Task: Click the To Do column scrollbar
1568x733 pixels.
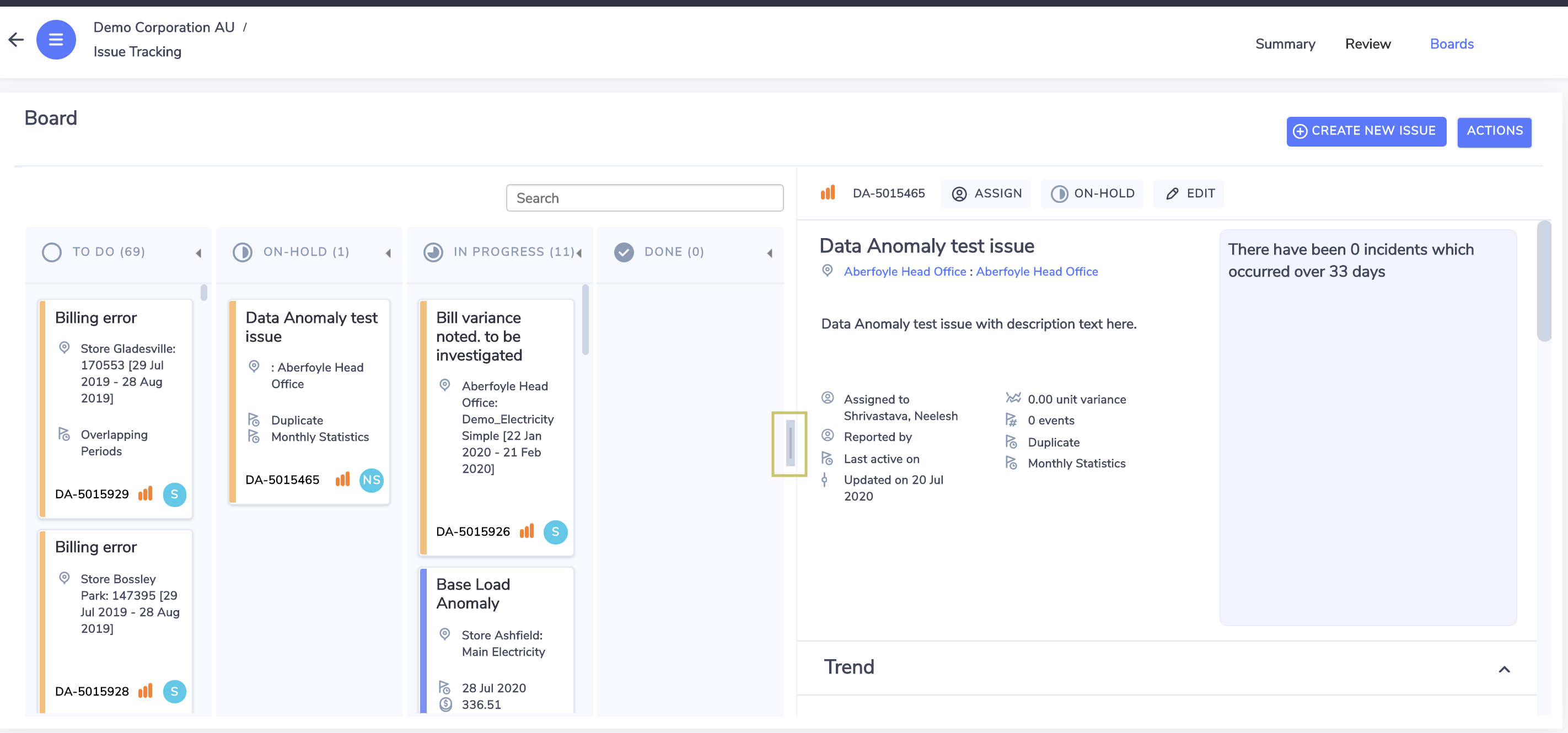Action: (x=204, y=293)
